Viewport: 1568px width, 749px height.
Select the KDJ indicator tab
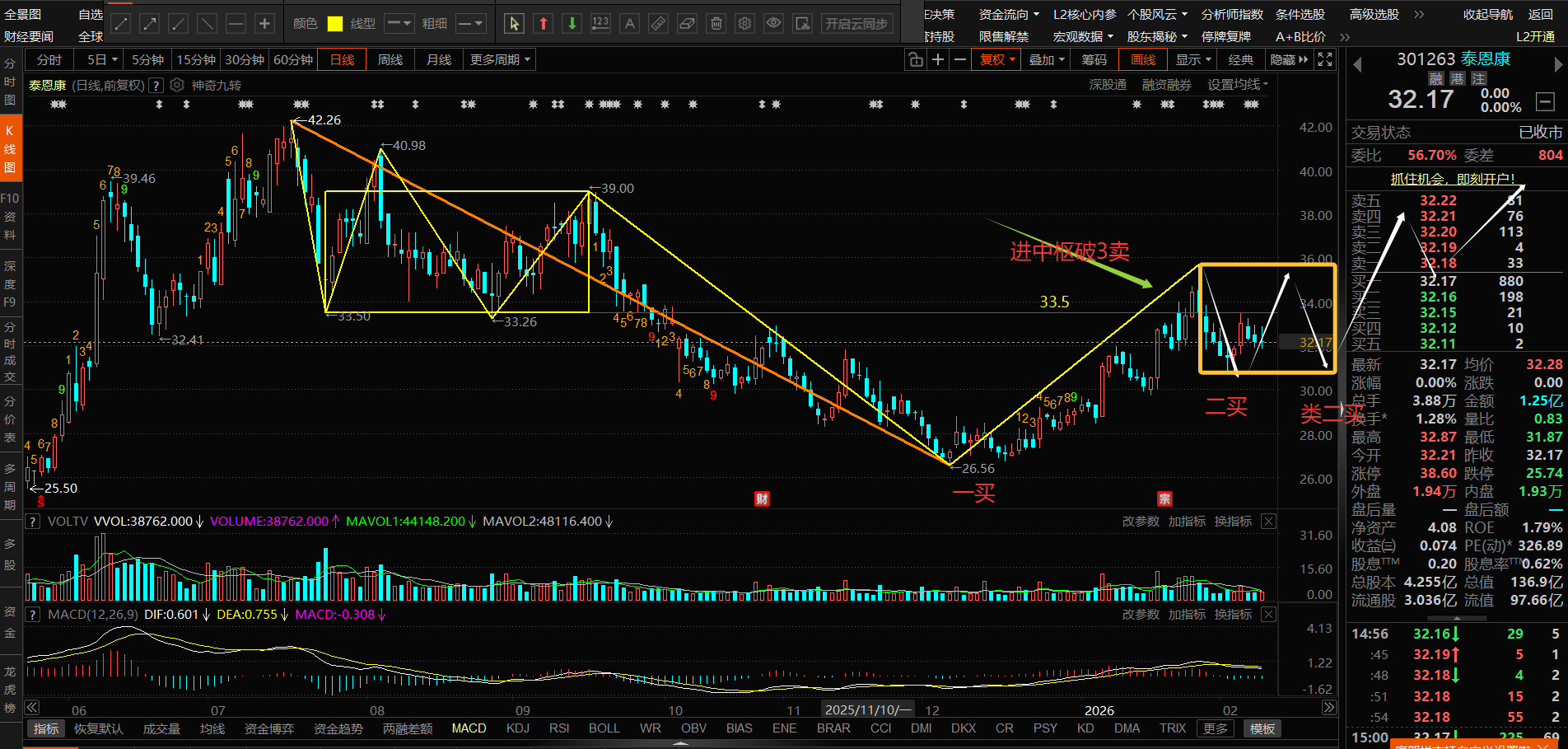(518, 728)
